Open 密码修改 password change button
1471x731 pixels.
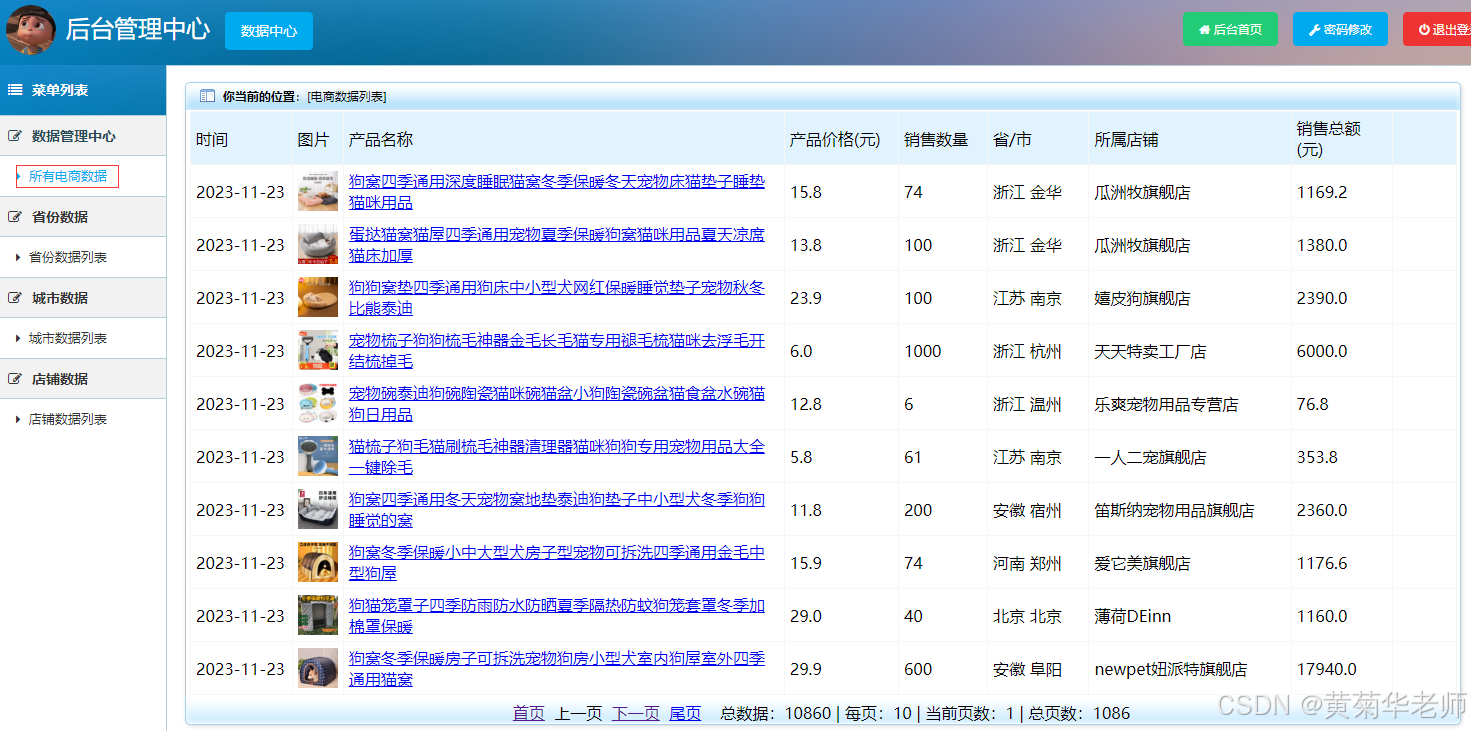click(x=1340, y=29)
